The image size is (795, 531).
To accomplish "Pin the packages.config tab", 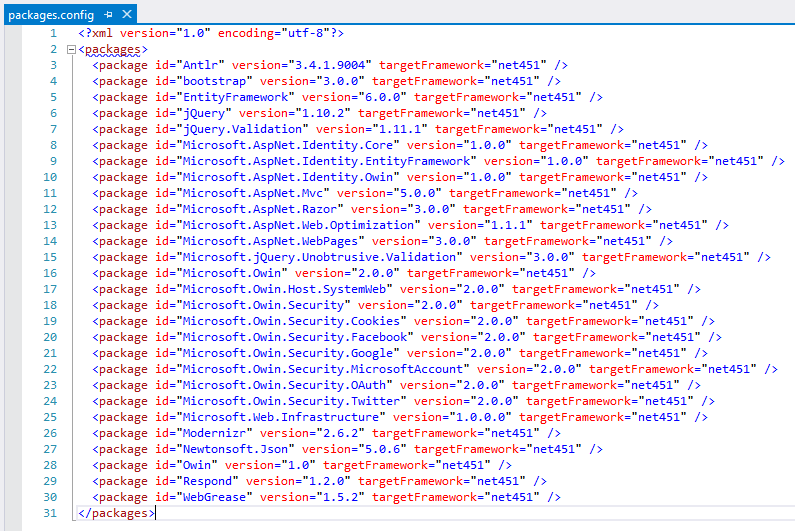I will coord(108,15).
